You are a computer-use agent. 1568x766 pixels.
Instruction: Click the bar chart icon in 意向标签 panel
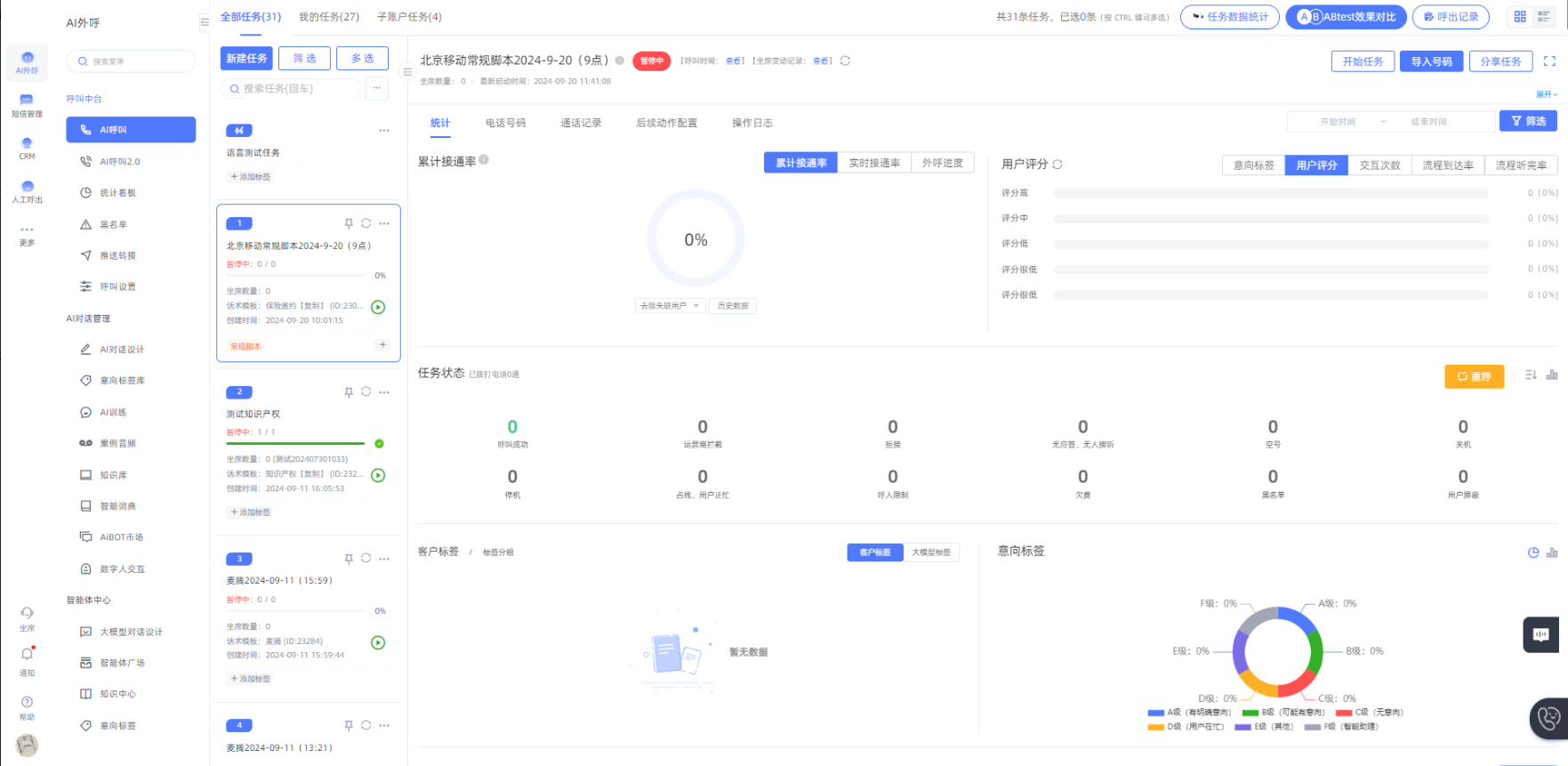click(1552, 552)
